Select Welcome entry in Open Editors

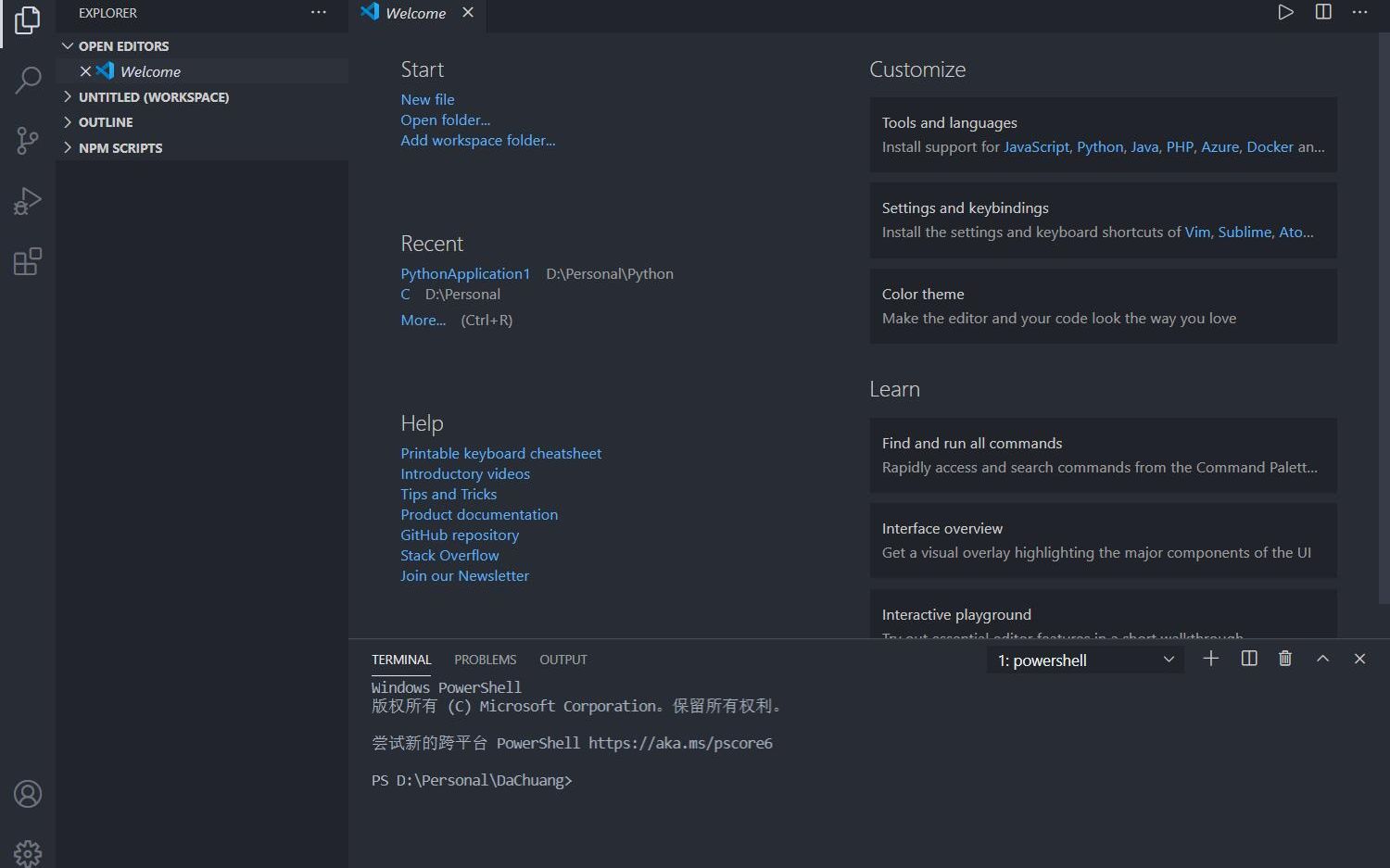[x=202, y=71]
